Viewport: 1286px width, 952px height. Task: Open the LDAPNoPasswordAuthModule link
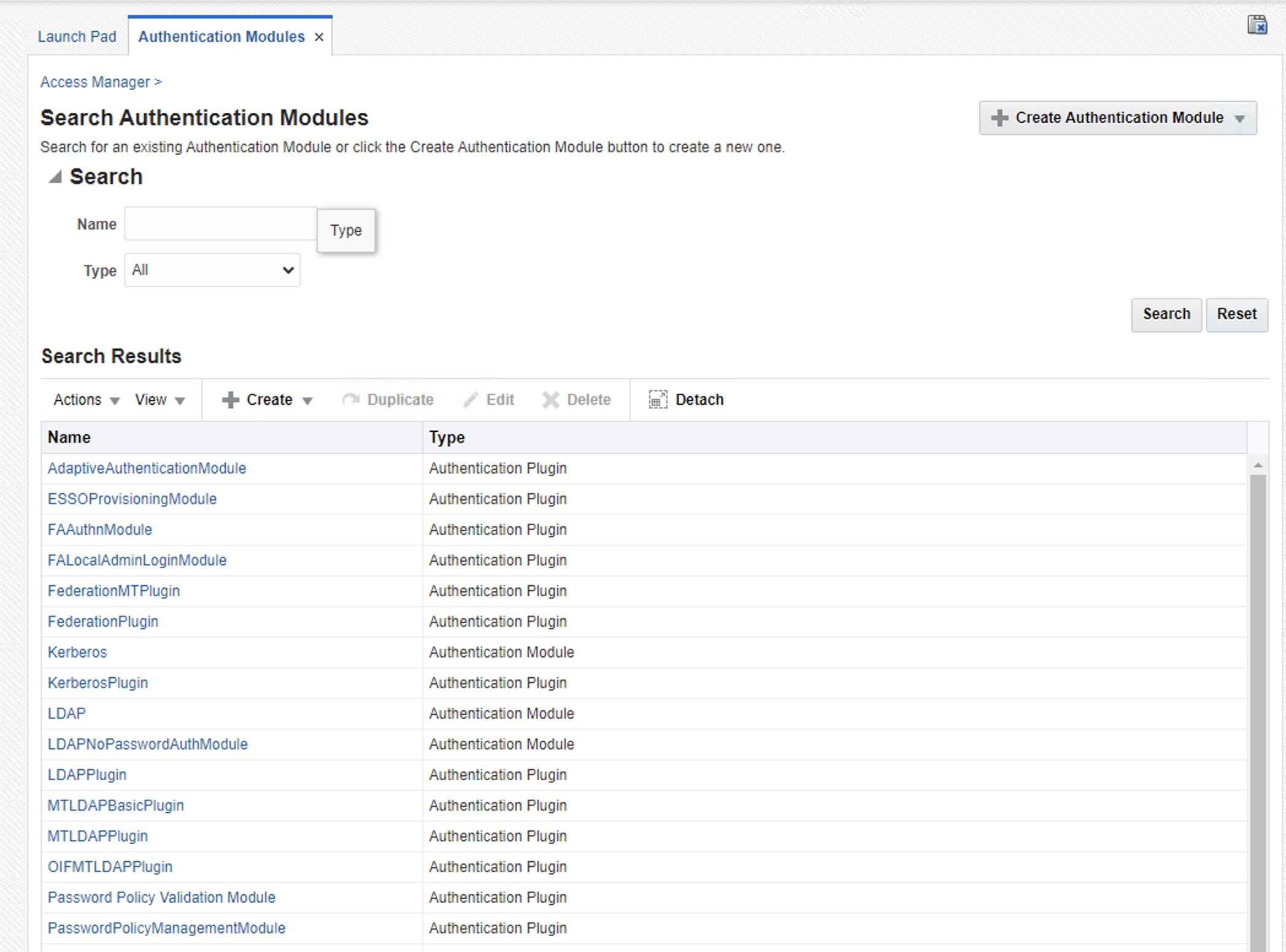click(148, 744)
